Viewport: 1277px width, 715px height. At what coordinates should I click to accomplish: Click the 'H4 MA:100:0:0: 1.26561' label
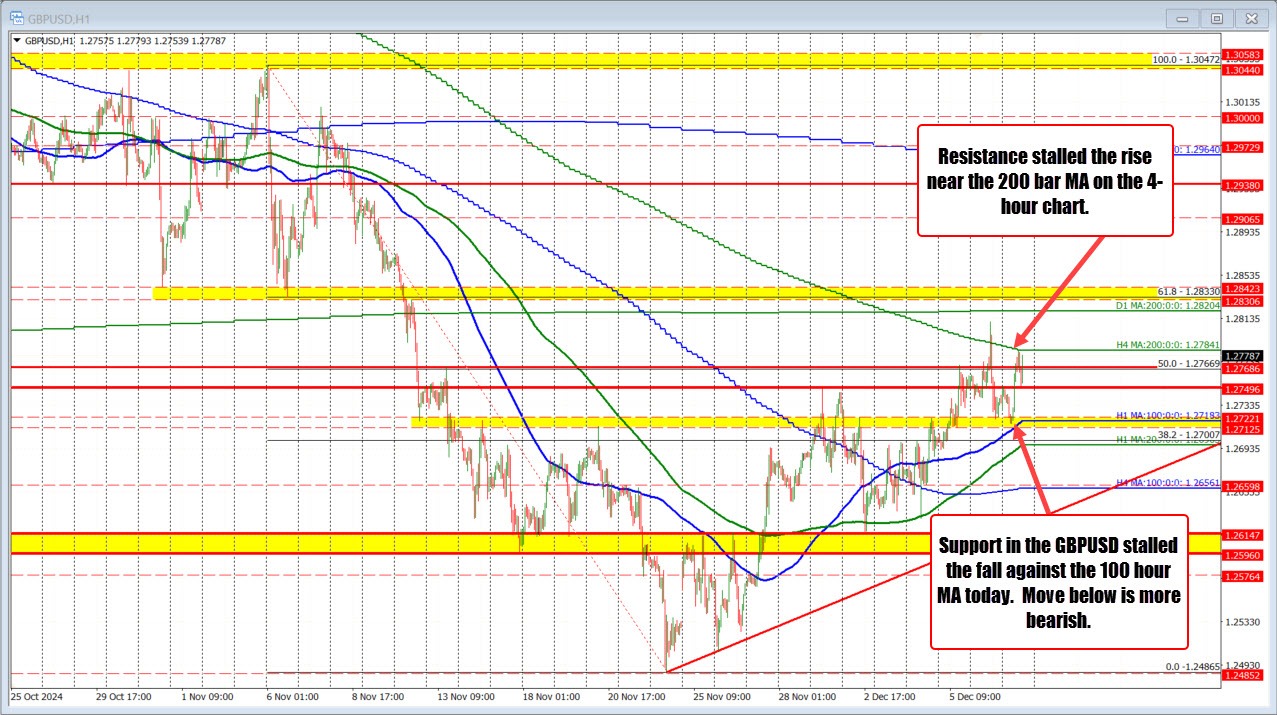[1168, 482]
